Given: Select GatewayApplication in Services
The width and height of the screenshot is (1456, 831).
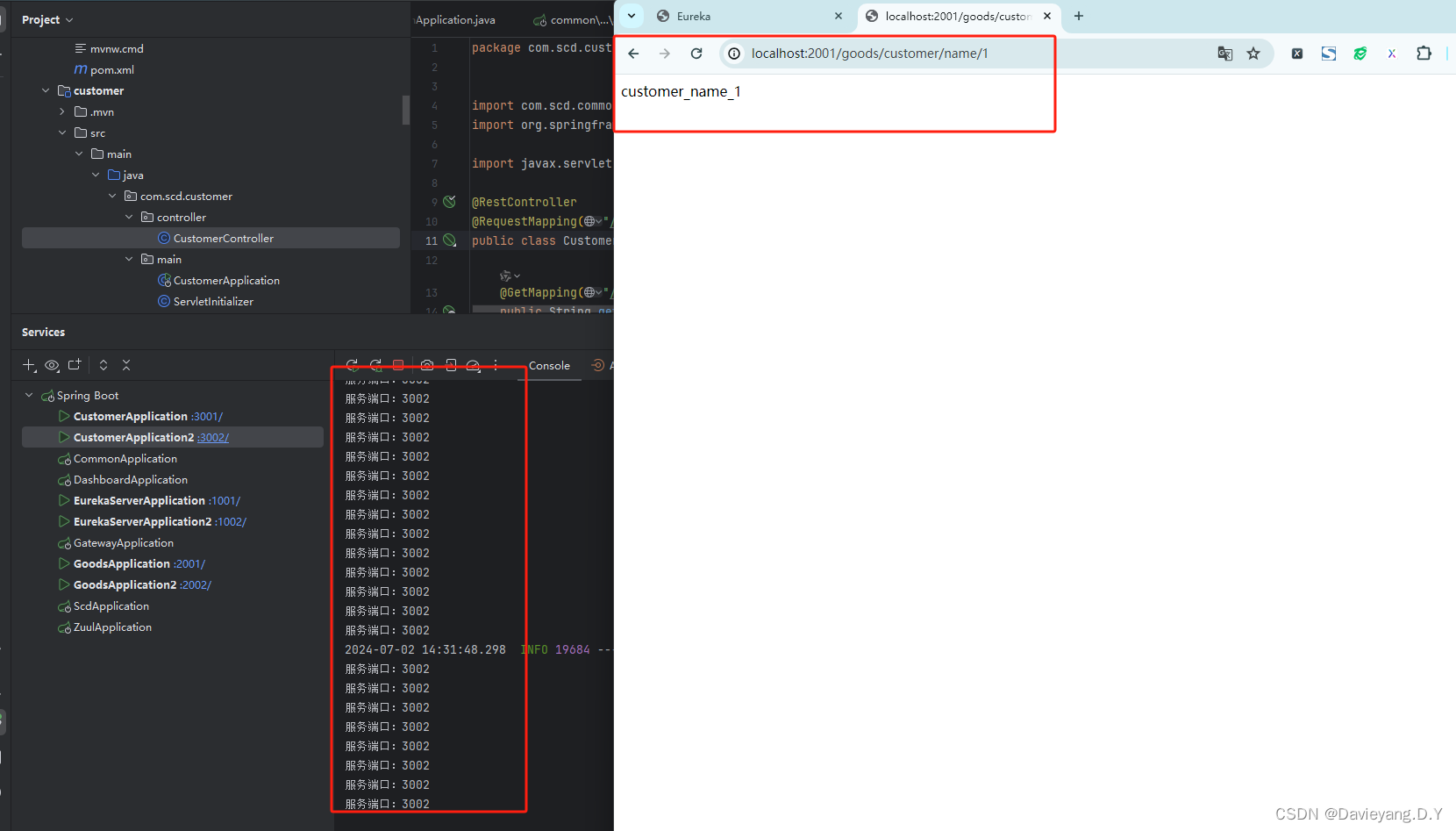Looking at the screenshot, I should click(x=124, y=542).
